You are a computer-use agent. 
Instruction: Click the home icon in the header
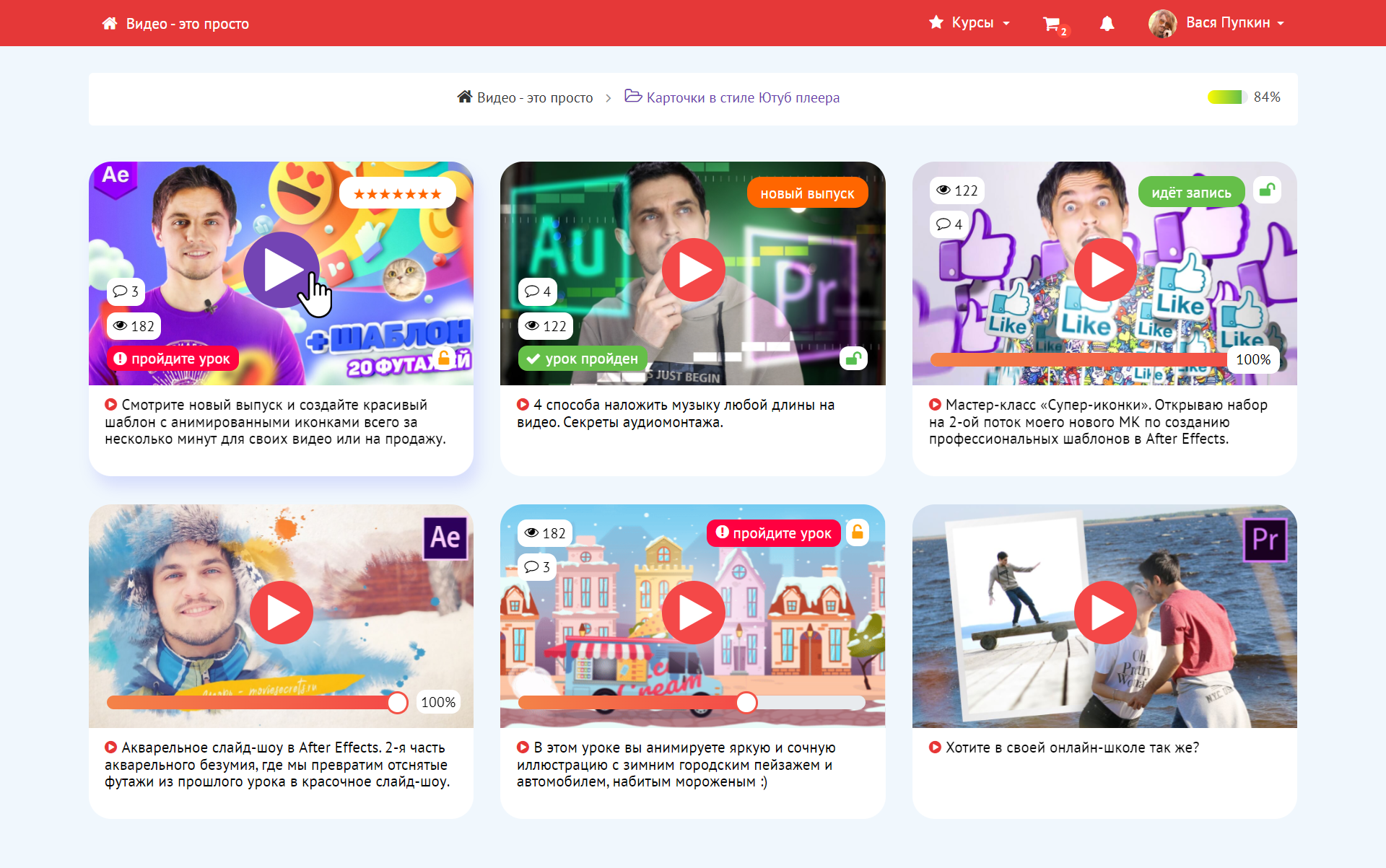(110, 24)
